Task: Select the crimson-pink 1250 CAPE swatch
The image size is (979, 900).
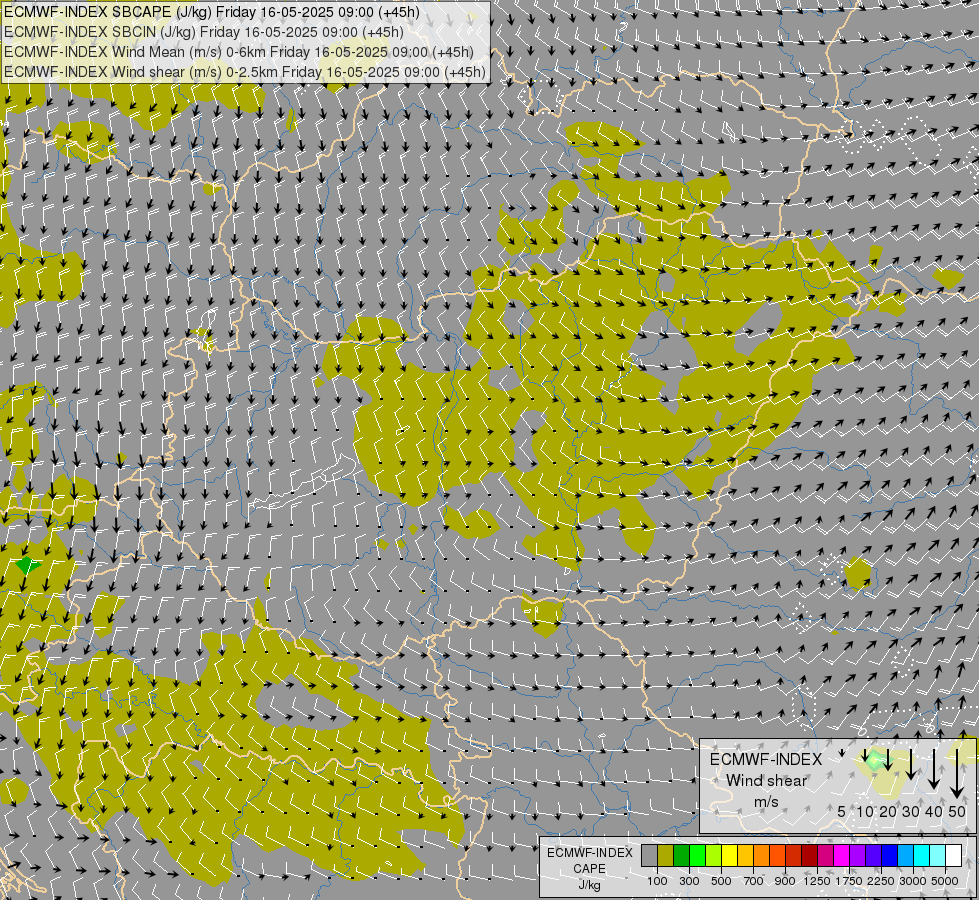Action: pos(825,855)
